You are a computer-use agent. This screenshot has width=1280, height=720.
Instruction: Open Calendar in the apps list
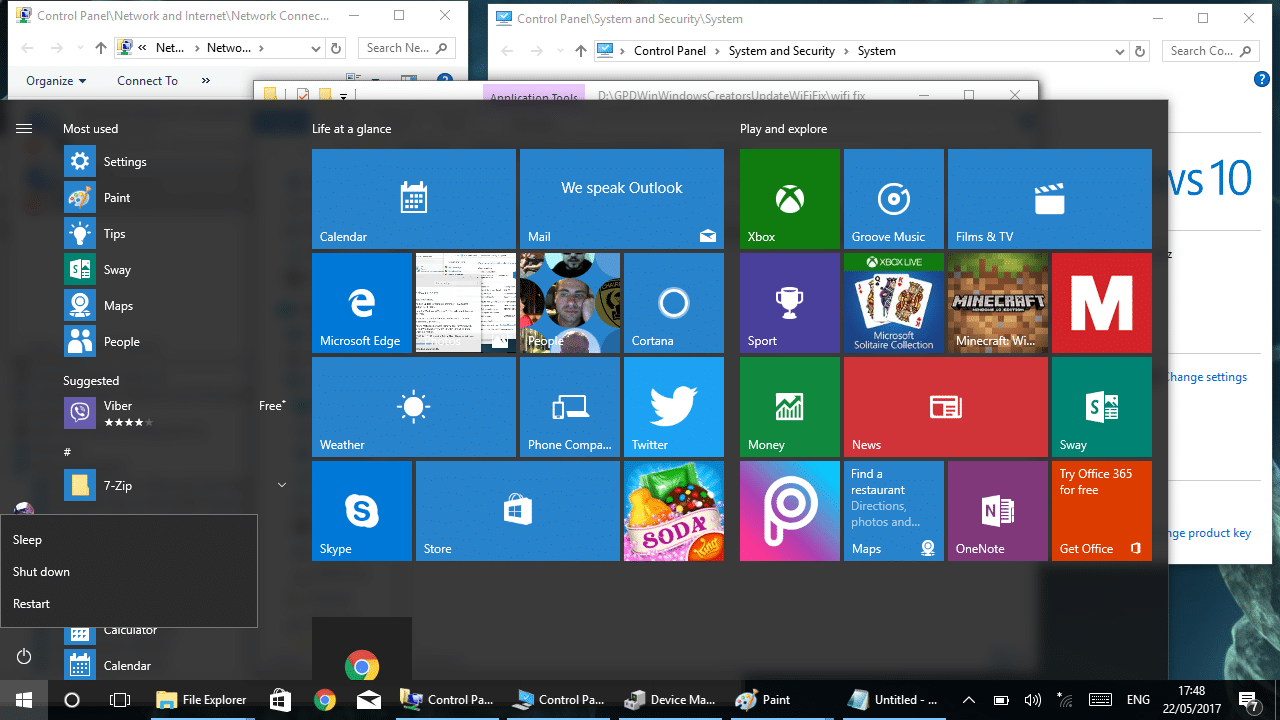click(176, 665)
